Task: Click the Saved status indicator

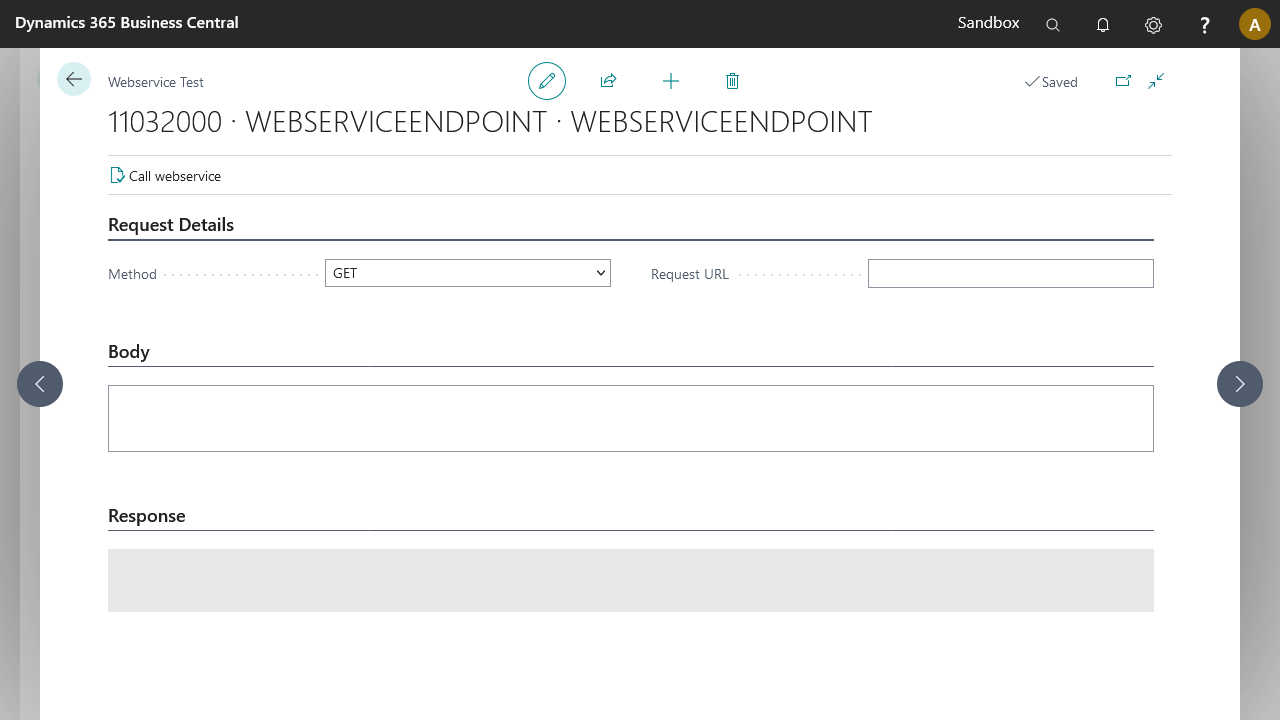Action: pos(1051,82)
